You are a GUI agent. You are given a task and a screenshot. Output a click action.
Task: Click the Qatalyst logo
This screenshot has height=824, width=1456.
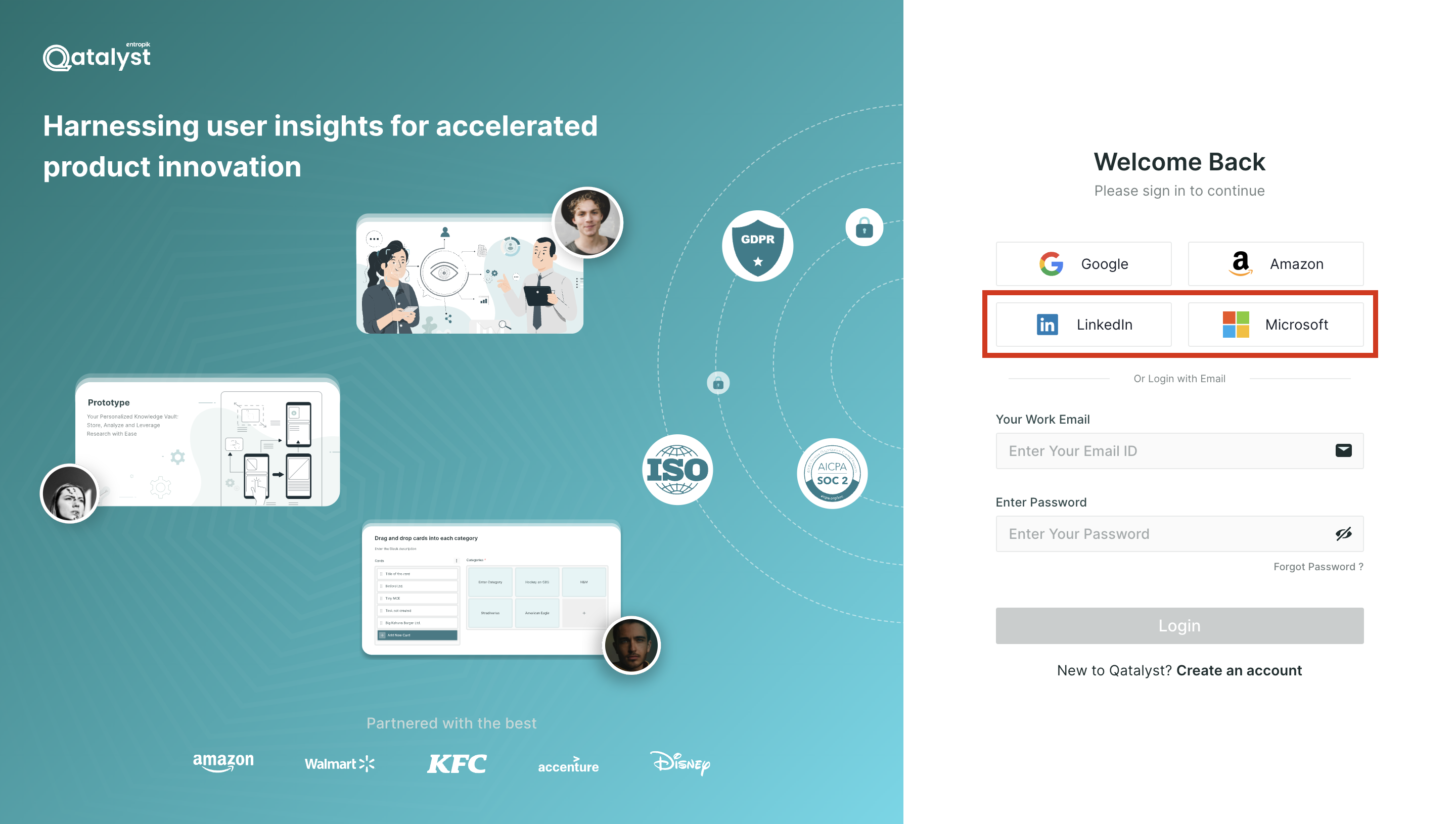97,56
